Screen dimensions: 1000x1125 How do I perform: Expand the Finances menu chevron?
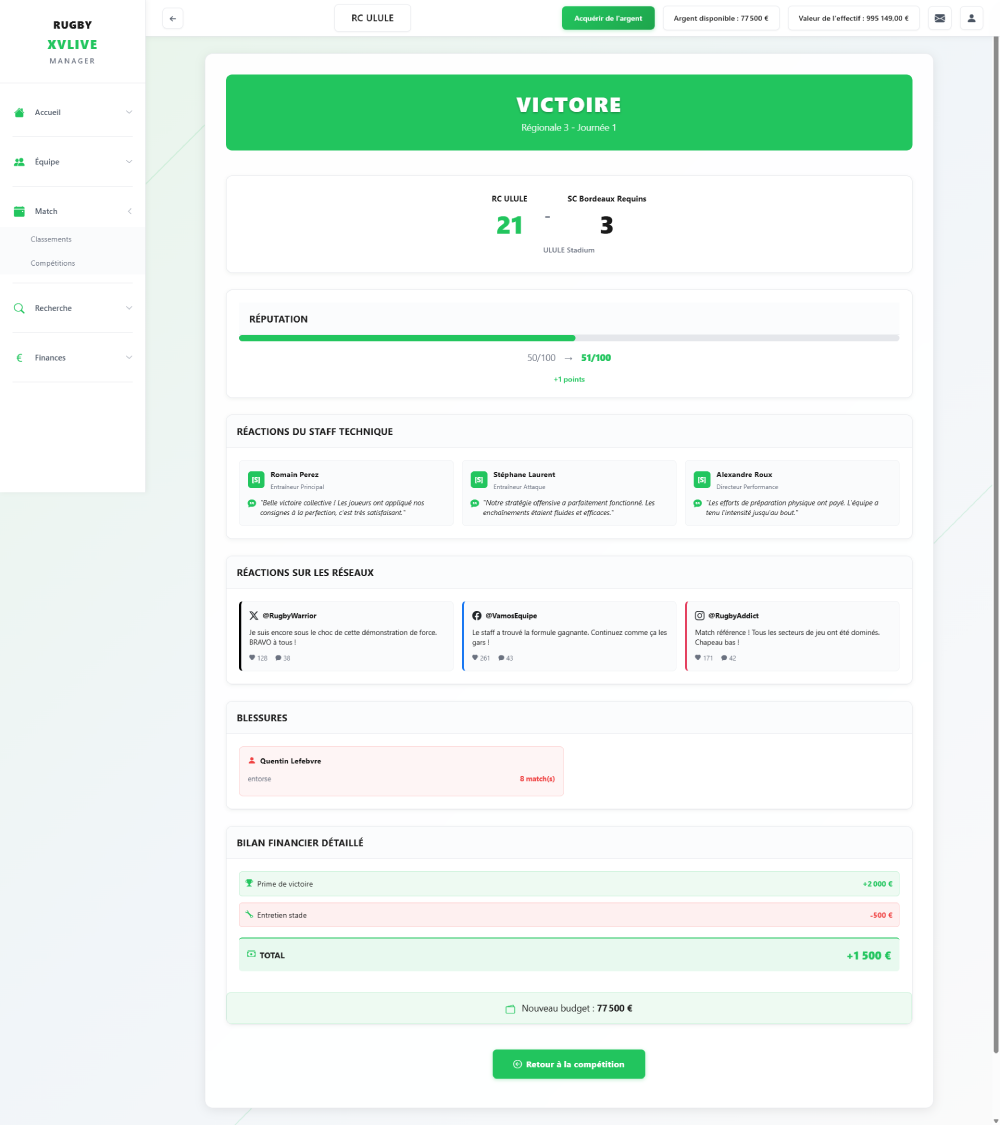pyautogui.click(x=128, y=358)
